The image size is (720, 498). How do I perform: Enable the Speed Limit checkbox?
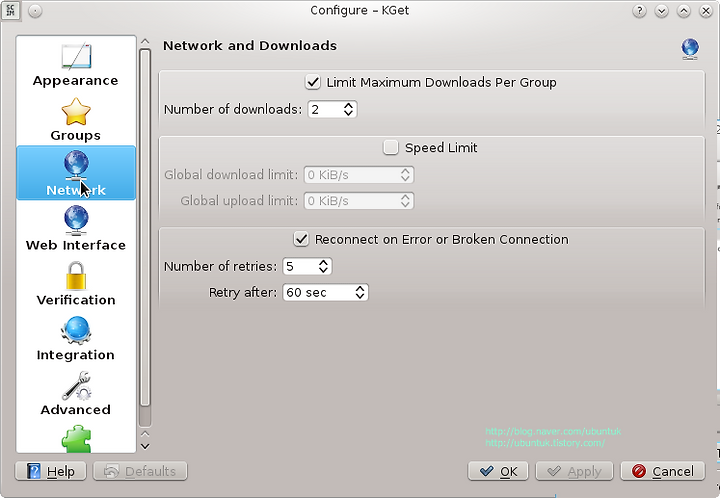pyautogui.click(x=391, y=148)
